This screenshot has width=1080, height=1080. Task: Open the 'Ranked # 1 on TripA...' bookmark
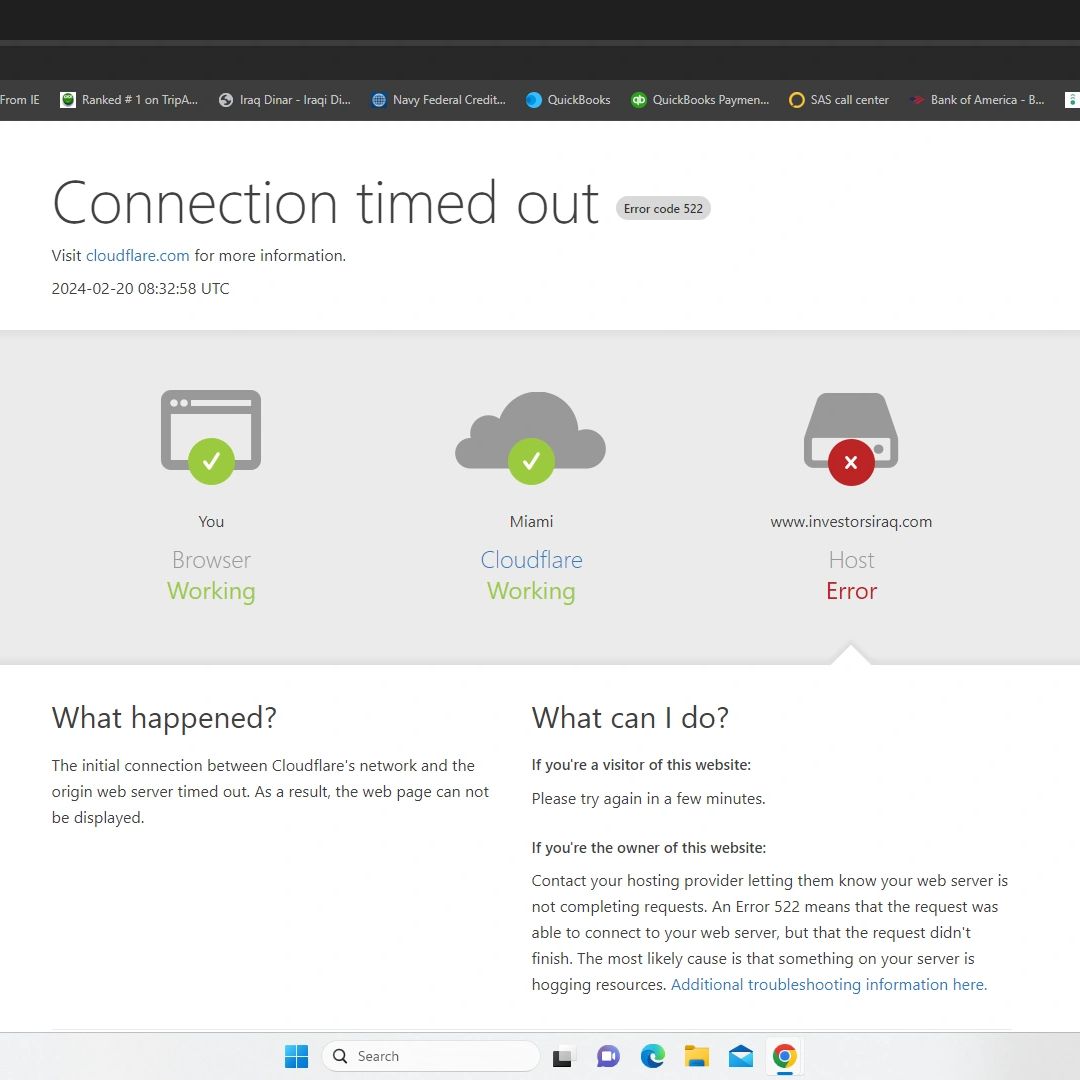(129, 100)
